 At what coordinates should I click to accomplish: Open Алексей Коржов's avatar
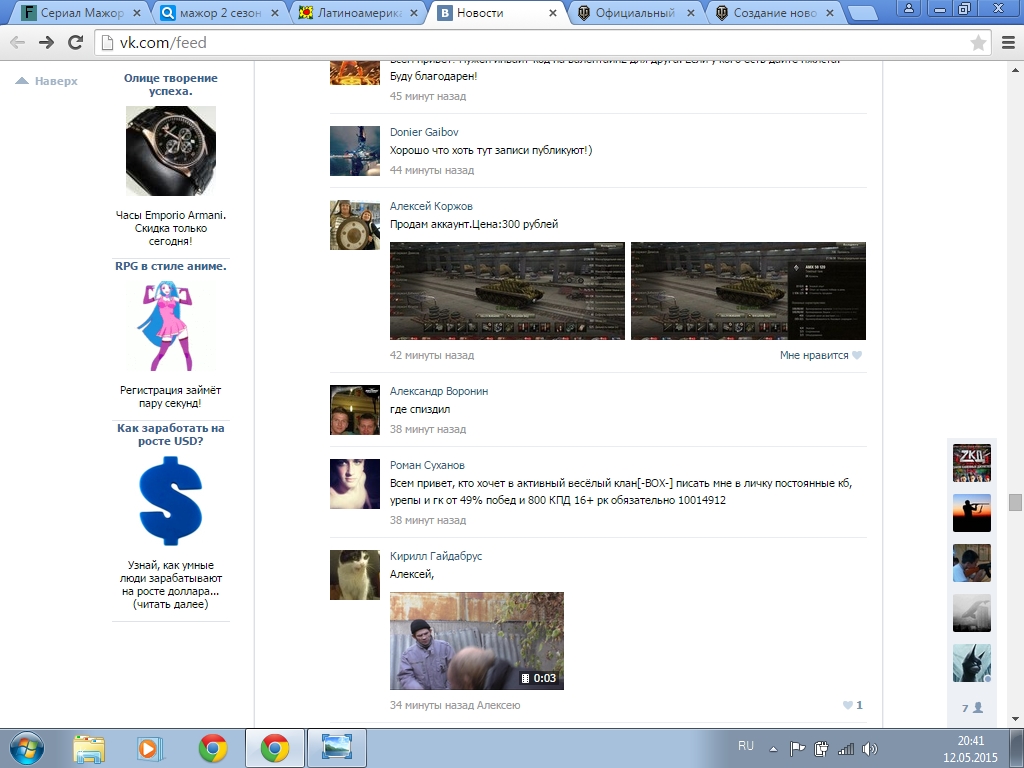pos(355,225)
